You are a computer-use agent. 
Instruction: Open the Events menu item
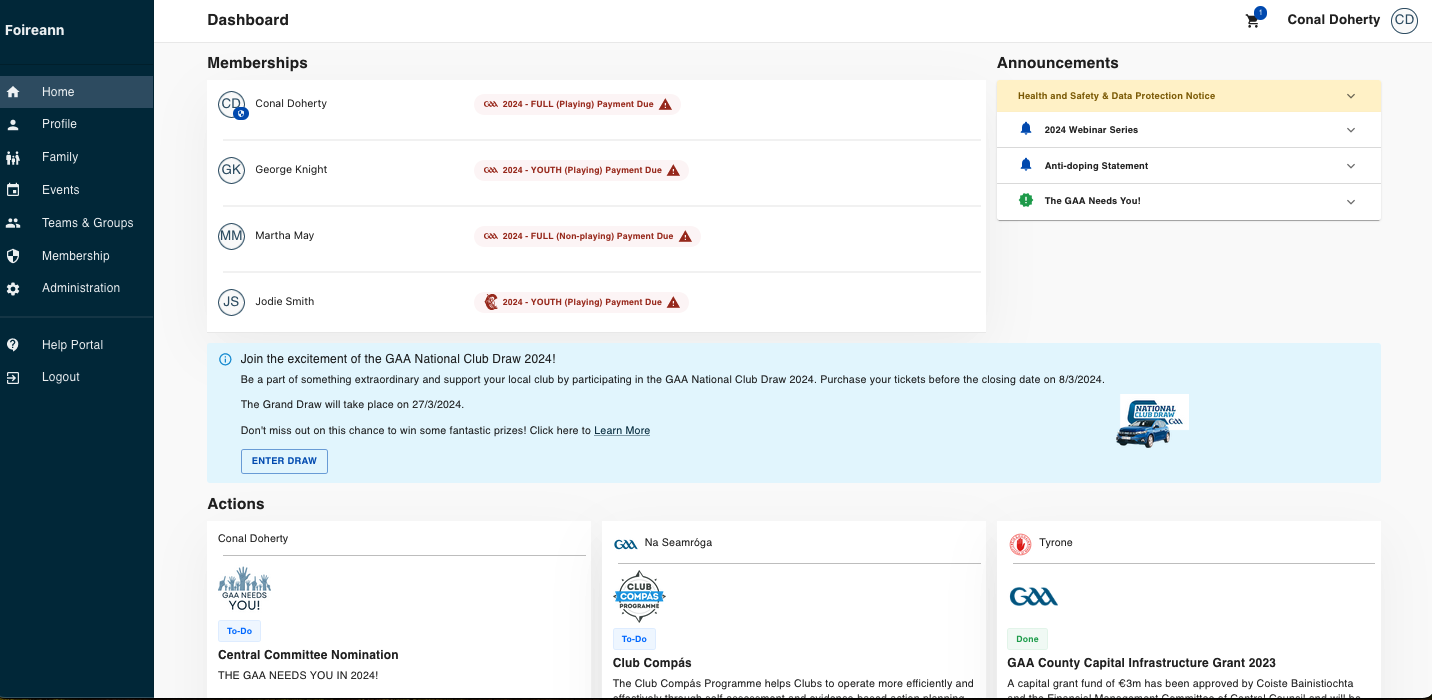point(77,190)
